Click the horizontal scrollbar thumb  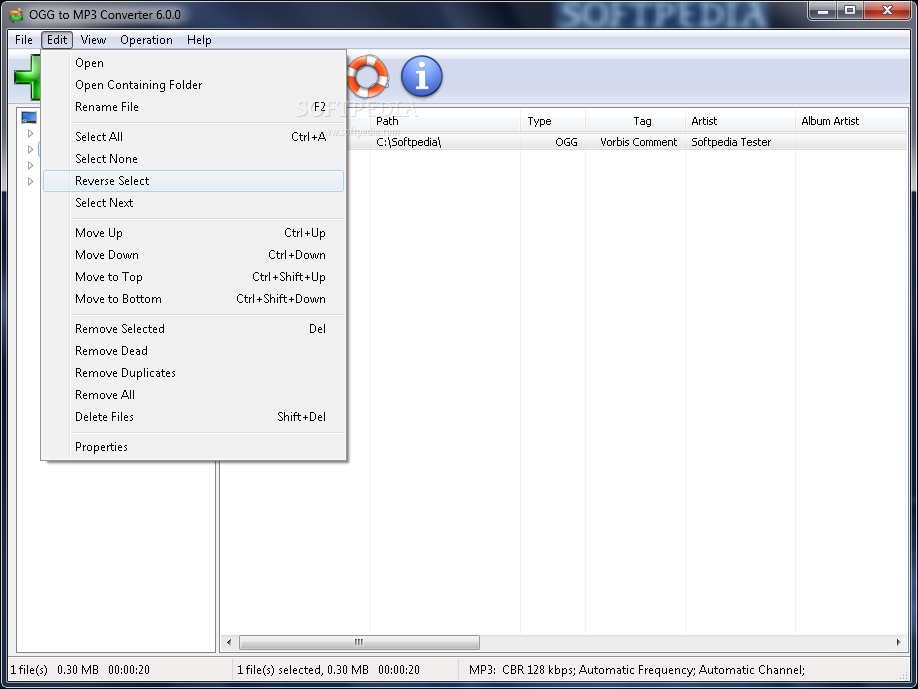[359, 642]
